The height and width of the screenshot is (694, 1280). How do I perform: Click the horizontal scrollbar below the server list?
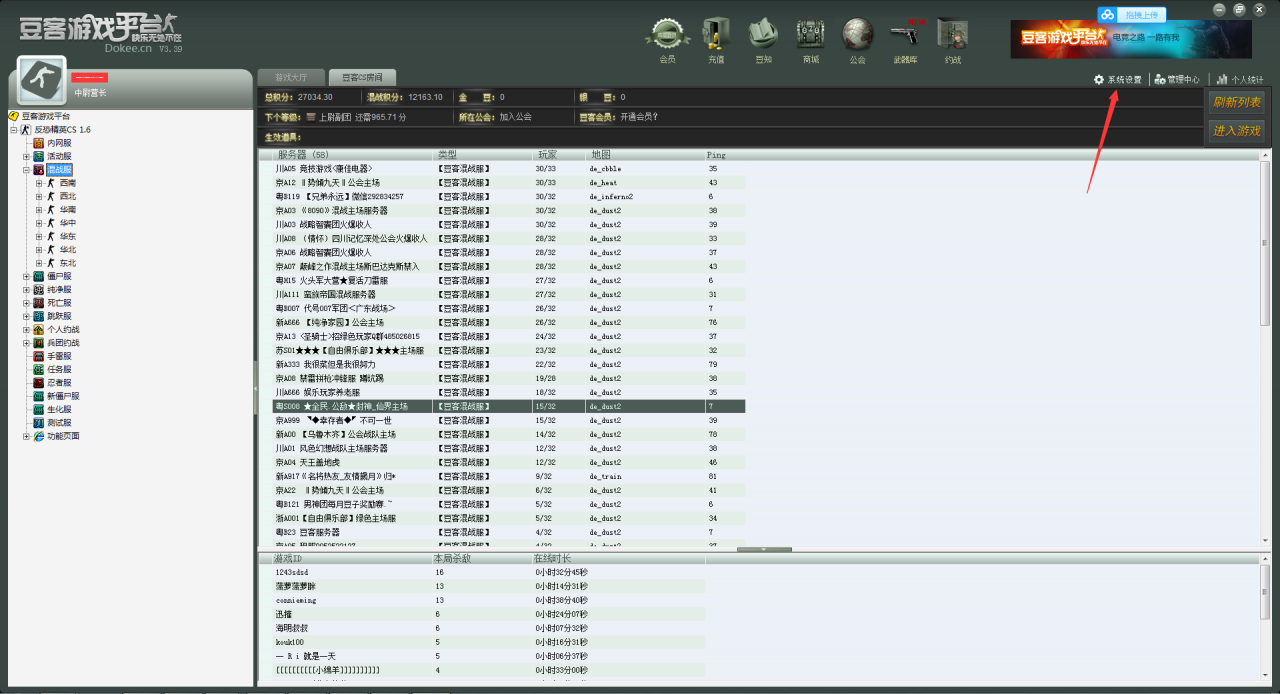[x=764, y=548]
